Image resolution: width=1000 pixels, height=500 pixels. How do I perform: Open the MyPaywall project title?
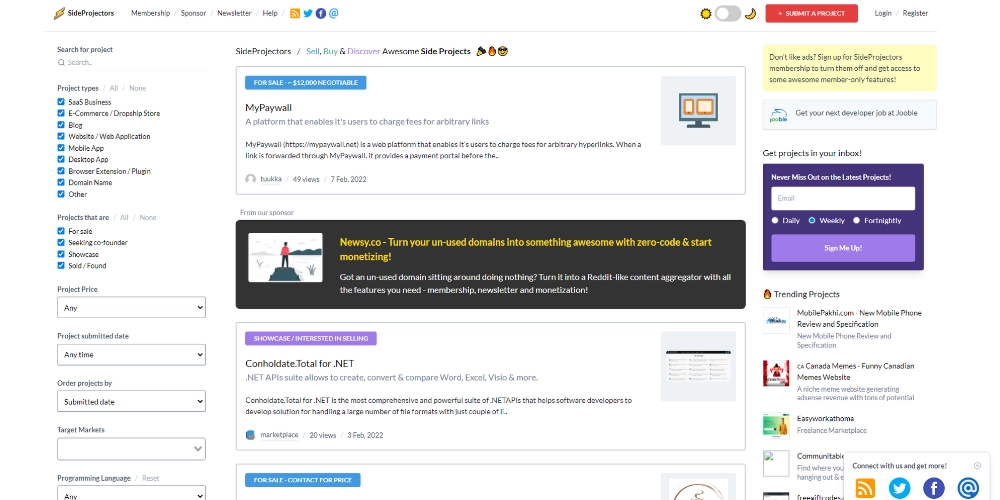point(268,108)
